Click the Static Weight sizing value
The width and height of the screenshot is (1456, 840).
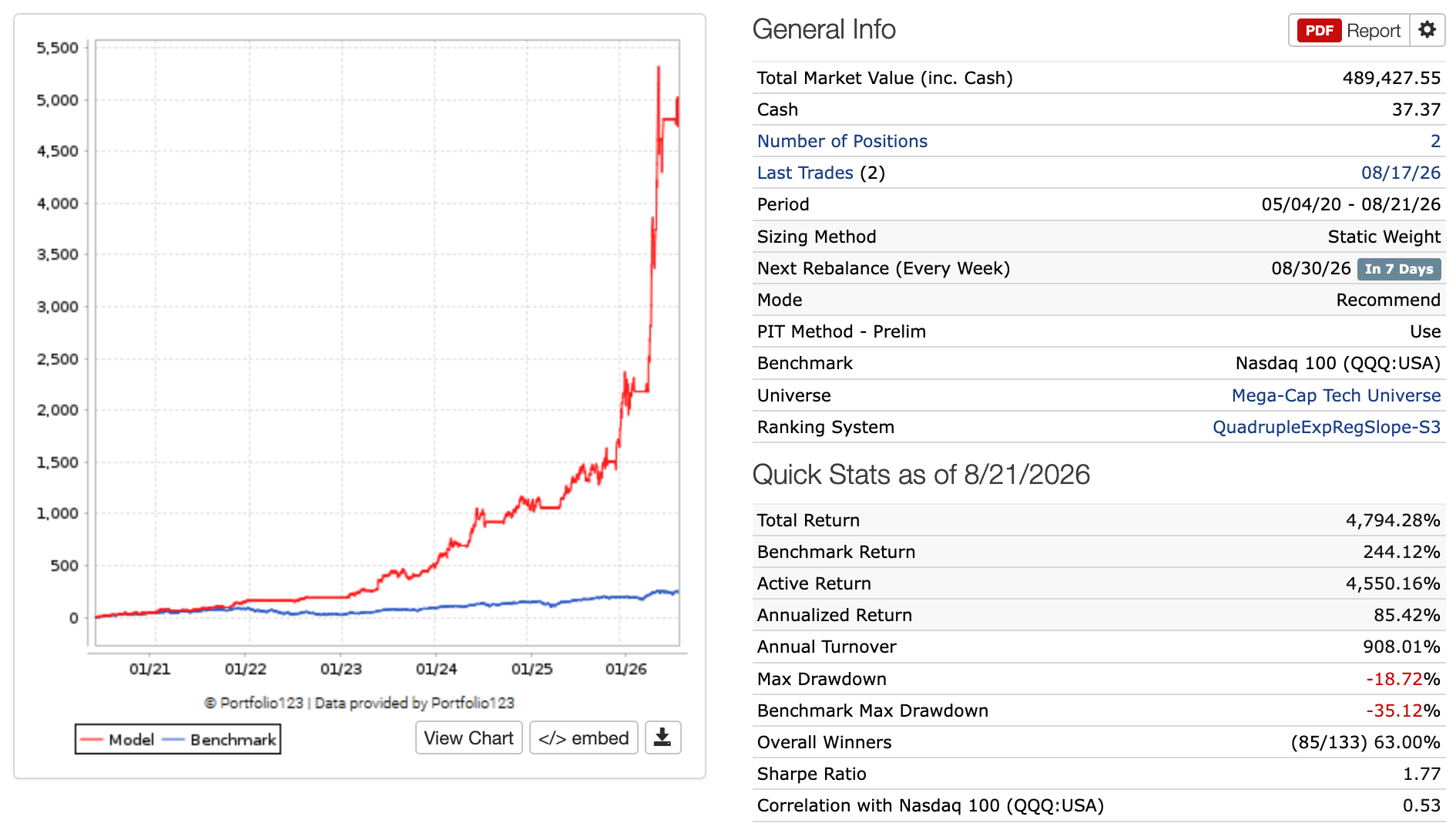[1384, 237]
